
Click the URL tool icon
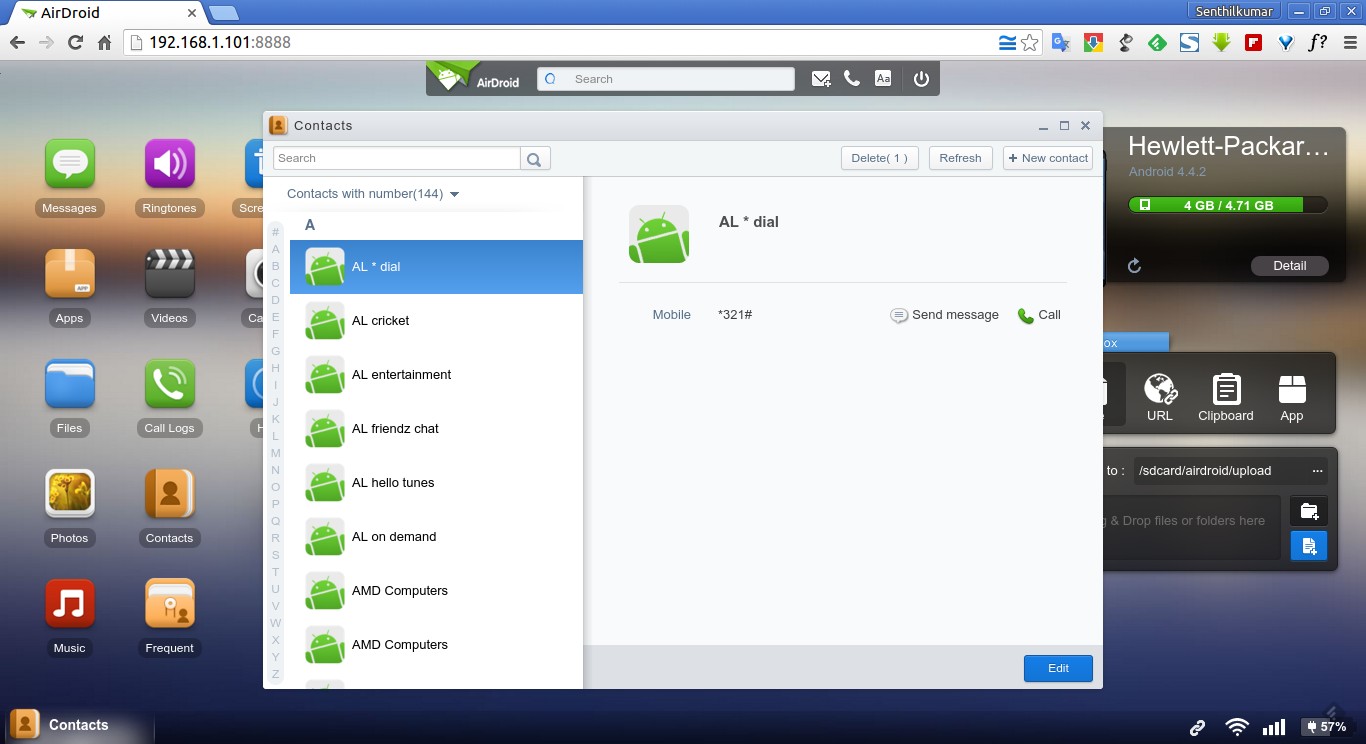[1159, 390]
